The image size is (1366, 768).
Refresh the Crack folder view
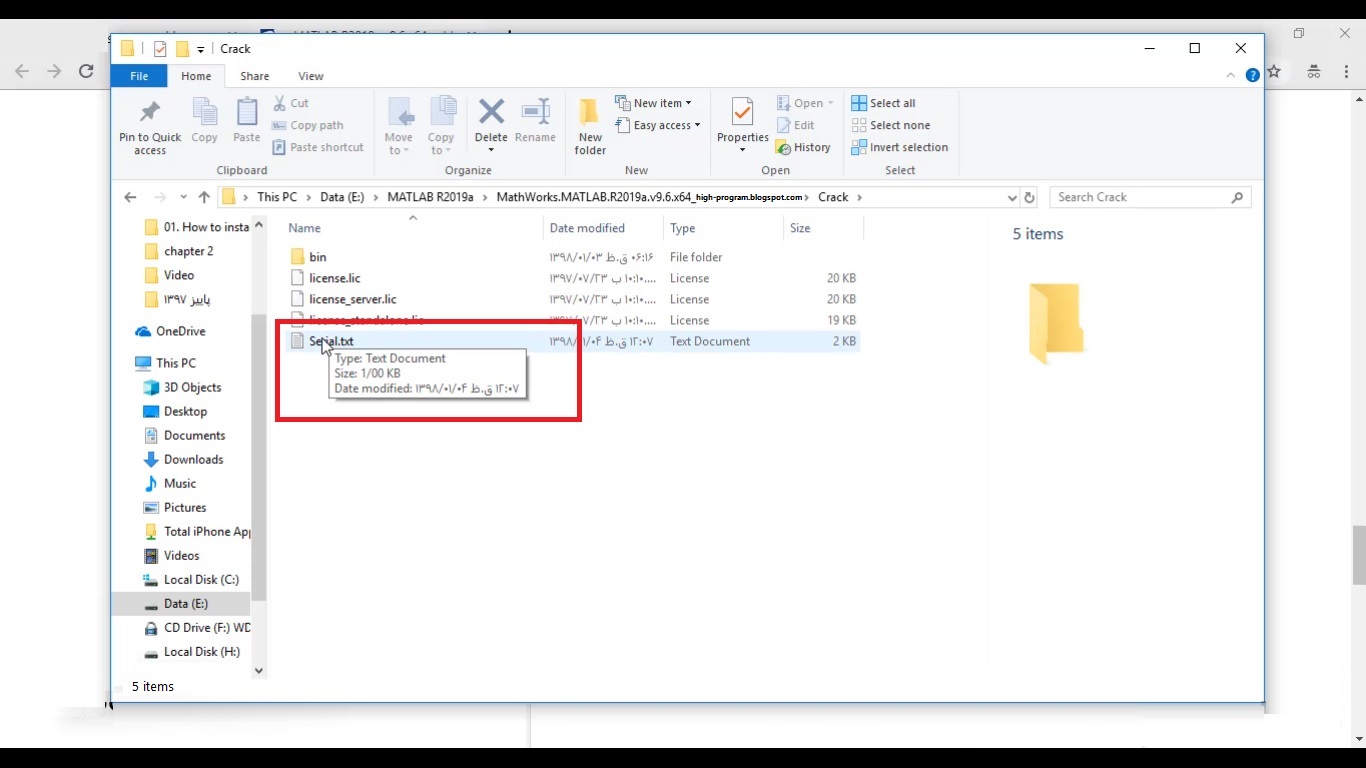(1029, 197)
